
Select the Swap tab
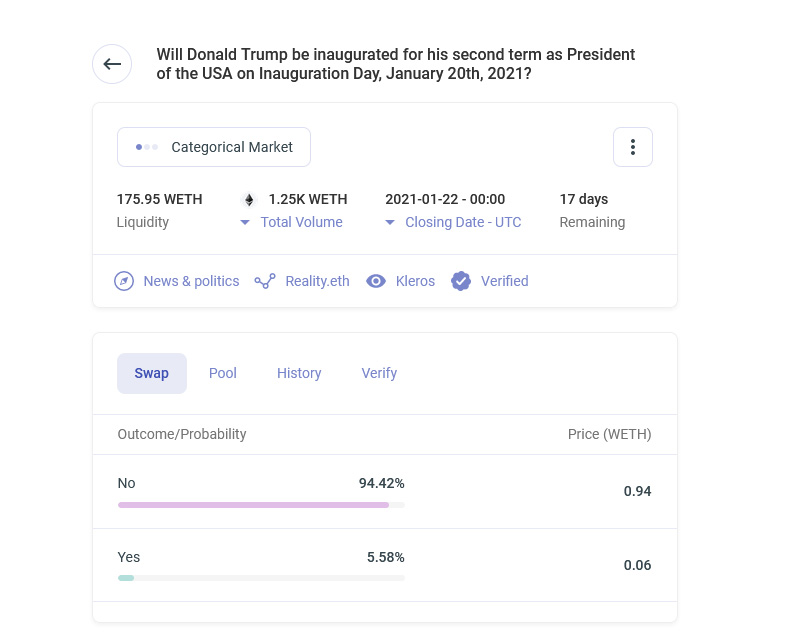coord(152,373)
